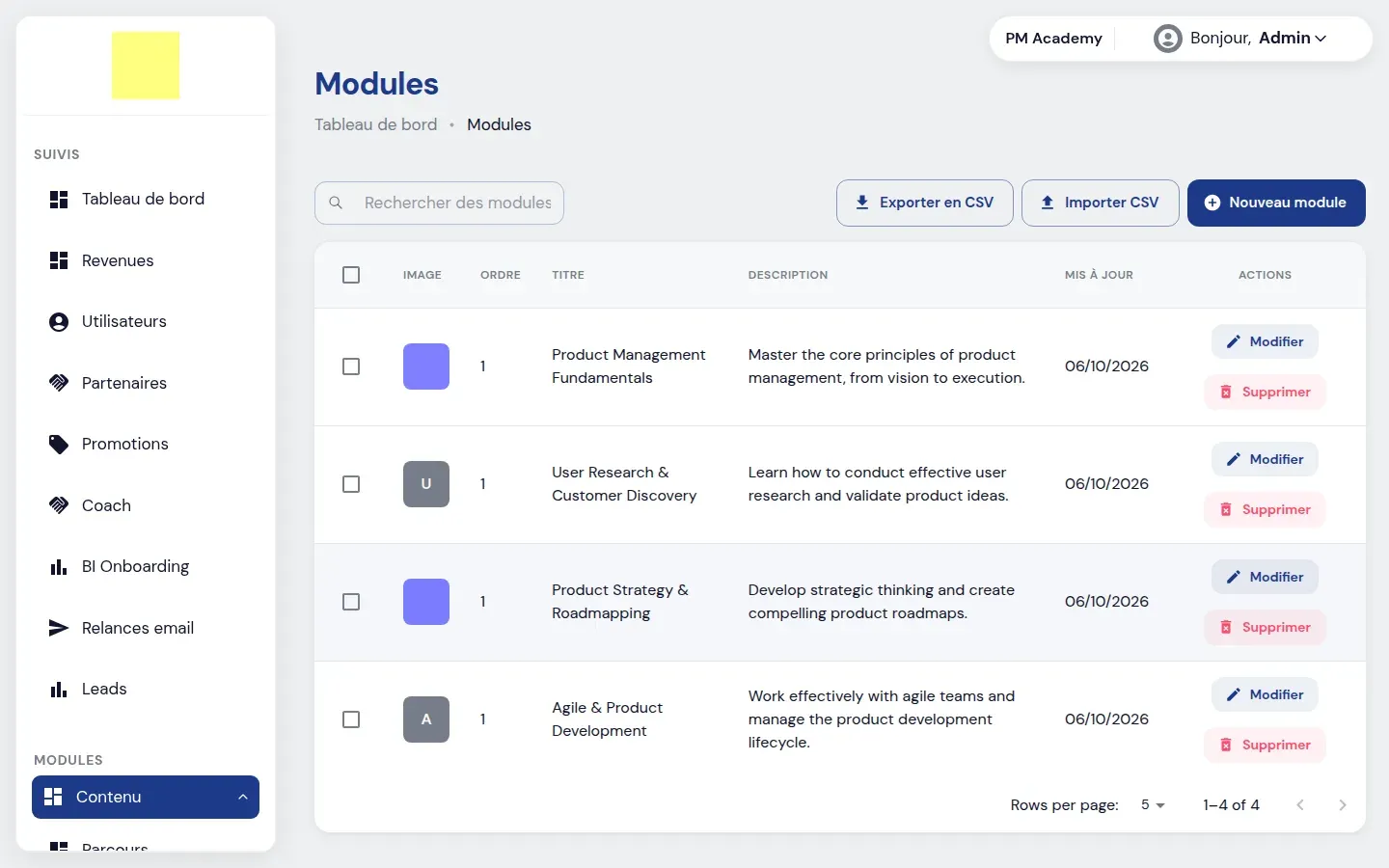Open the Leads sidebar page
Viewport: 1389px width, 868px height.
pyautogui.click(x=146, y=690)
